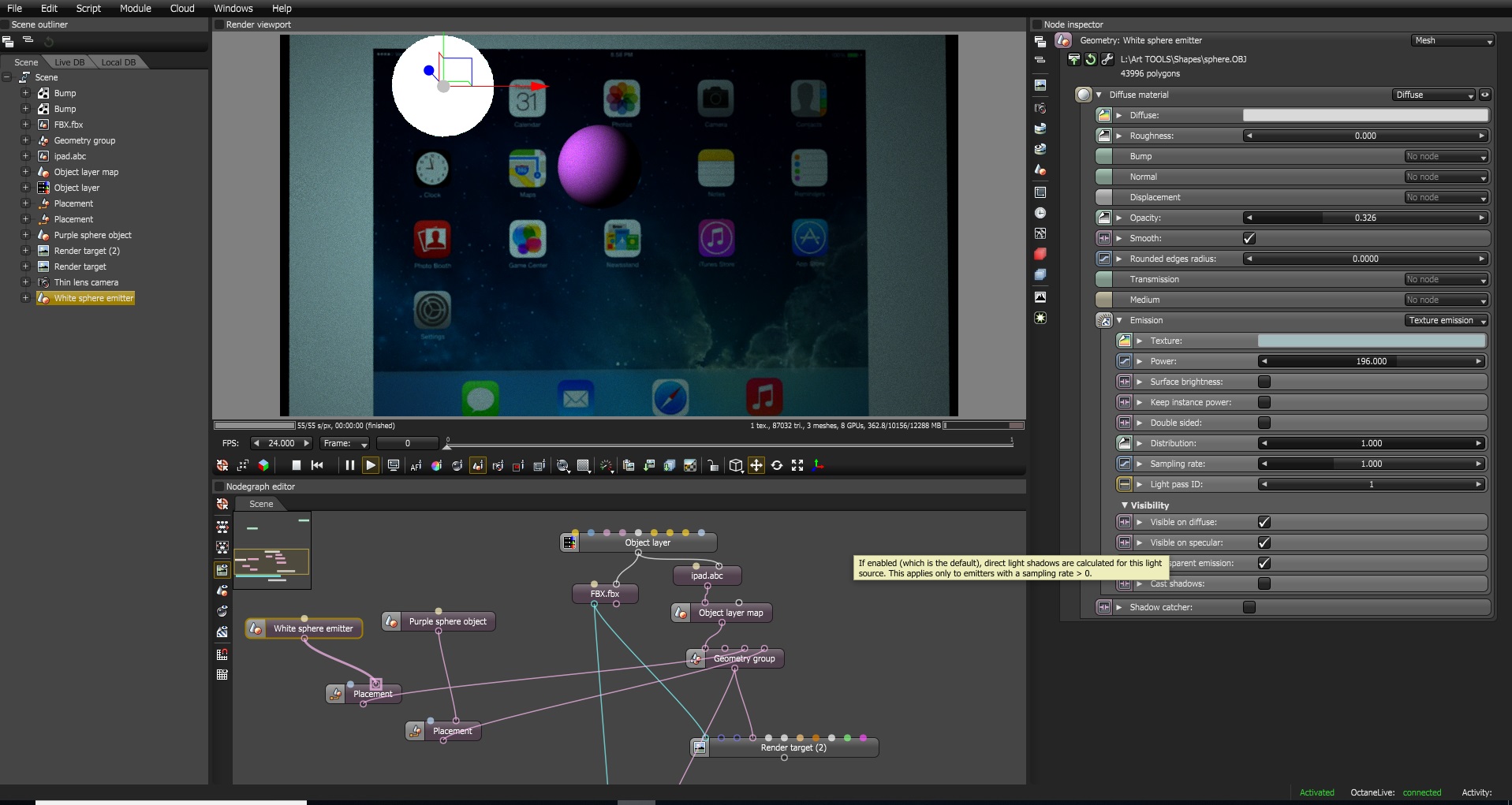
Task: Collapse the Diffuse material section
Action: pyautogui.click(x=1099, y=95)
